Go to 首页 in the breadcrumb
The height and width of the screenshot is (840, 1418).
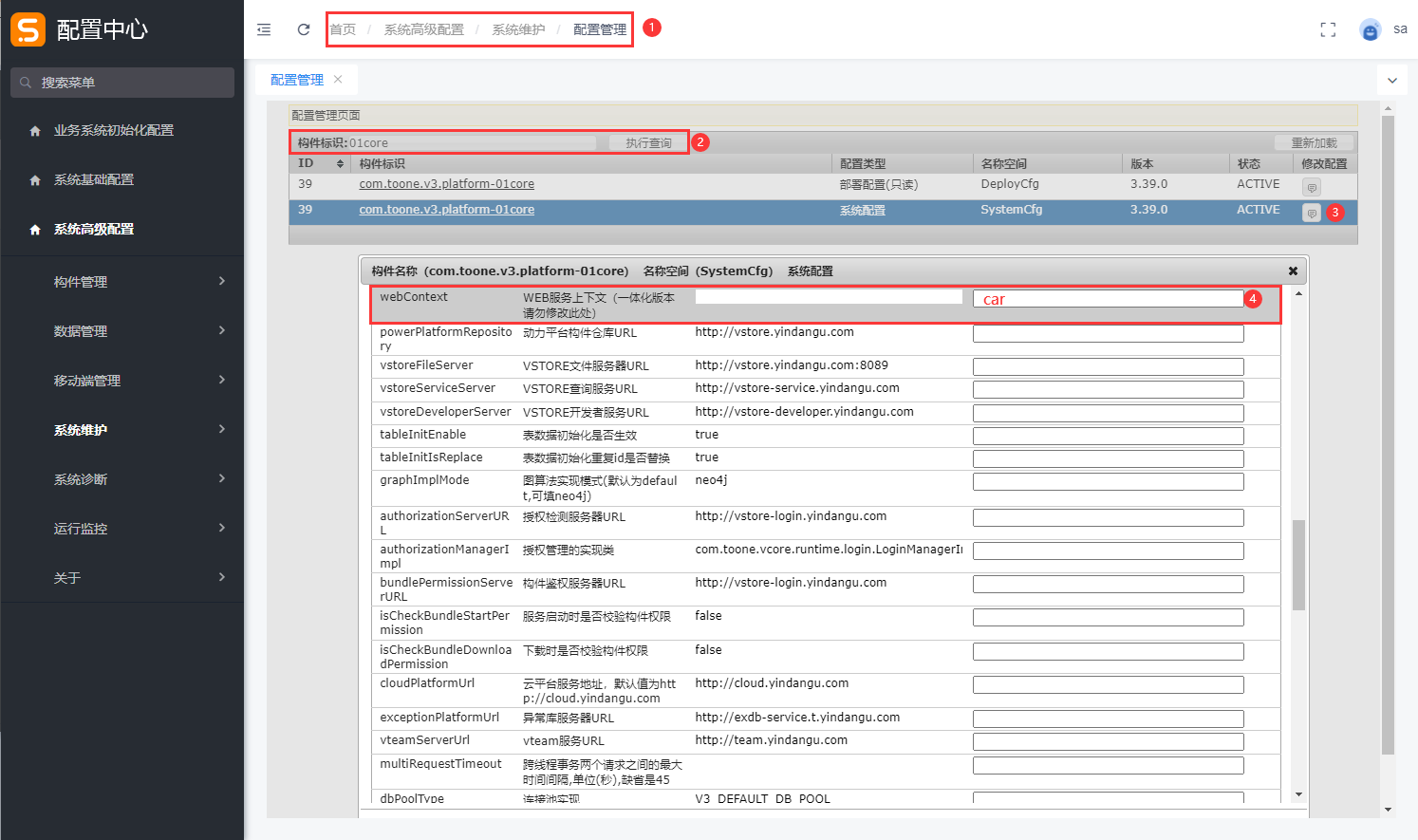343,29
